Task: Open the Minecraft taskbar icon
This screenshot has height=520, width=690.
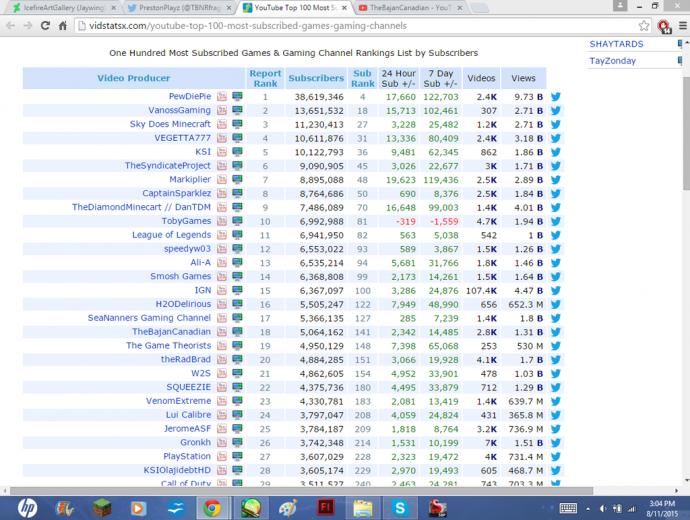Action: coord(101,508)
